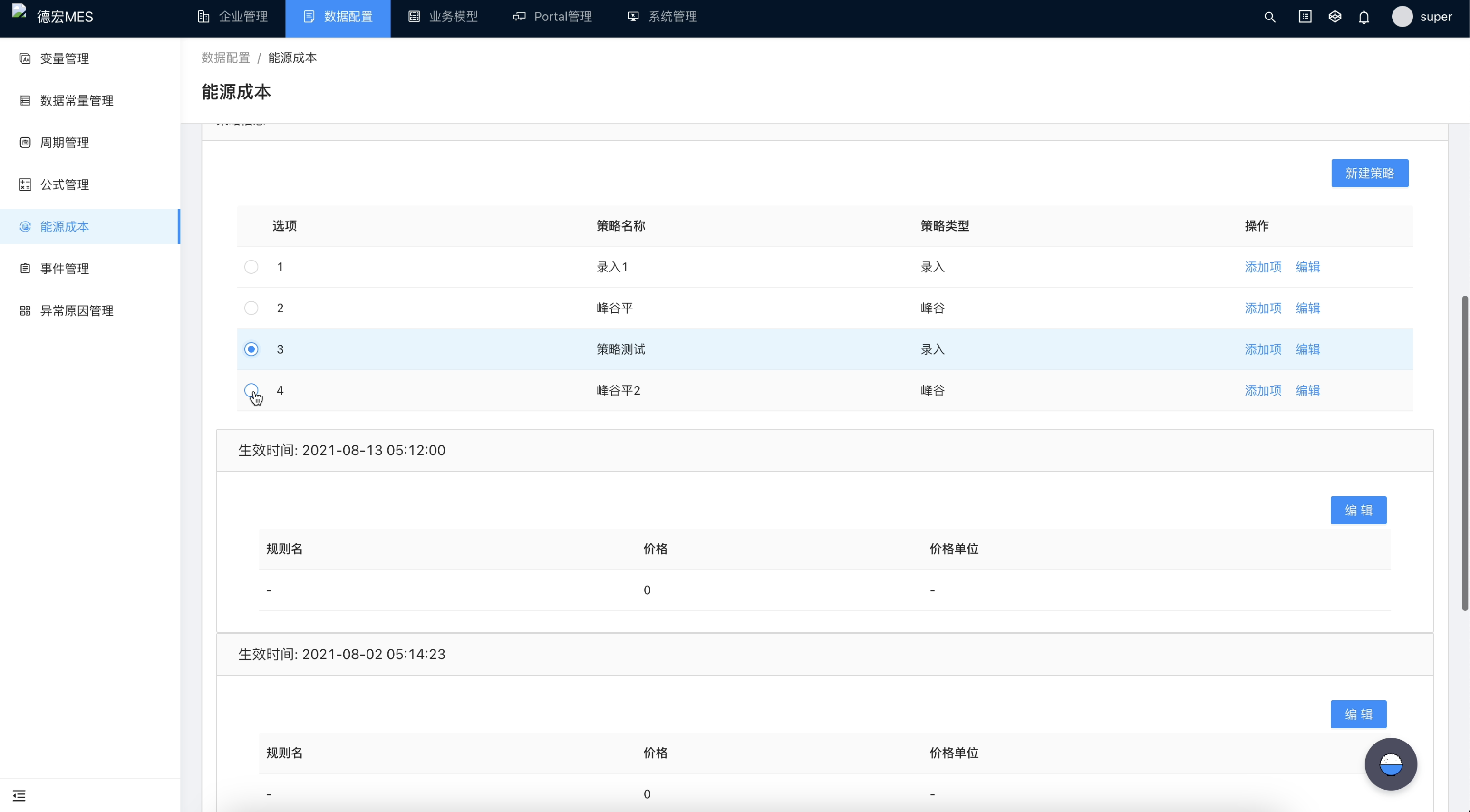This screenshot has height=812, width=1470.
Task: Click the 数据配置 tab icon
Action: pyautogui.click(x=309, y=17)
